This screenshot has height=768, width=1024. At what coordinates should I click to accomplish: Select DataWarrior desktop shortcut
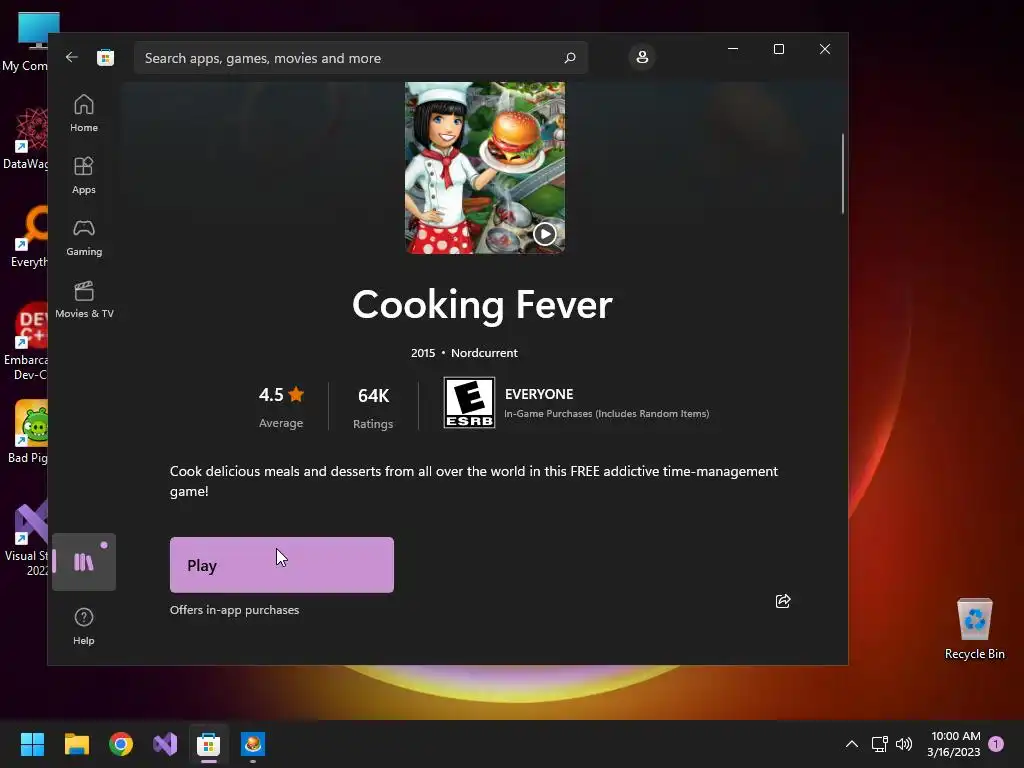[26, 139]
